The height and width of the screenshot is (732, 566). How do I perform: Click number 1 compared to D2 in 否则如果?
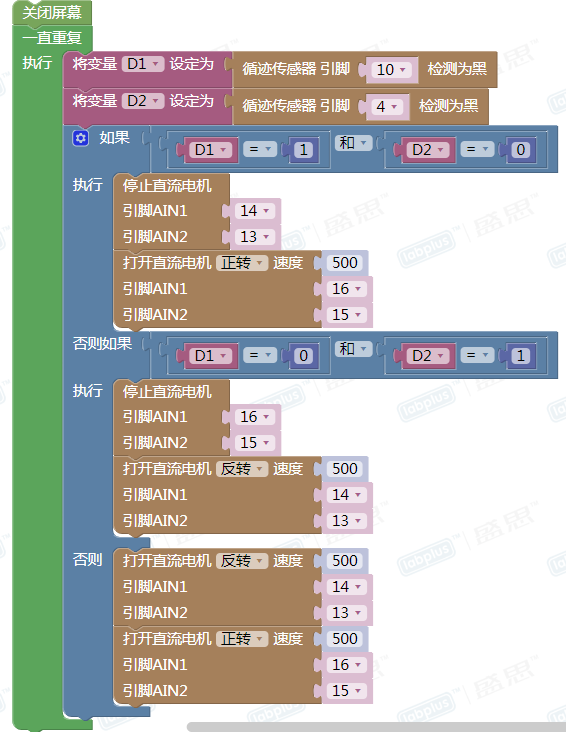pyautogui.click(x=521, y=356)
